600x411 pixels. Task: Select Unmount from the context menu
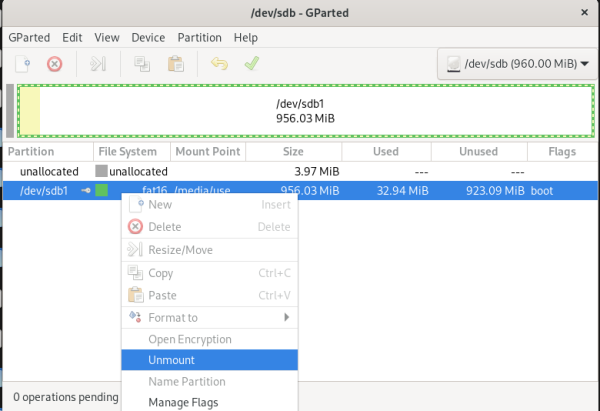coord(171,360)
